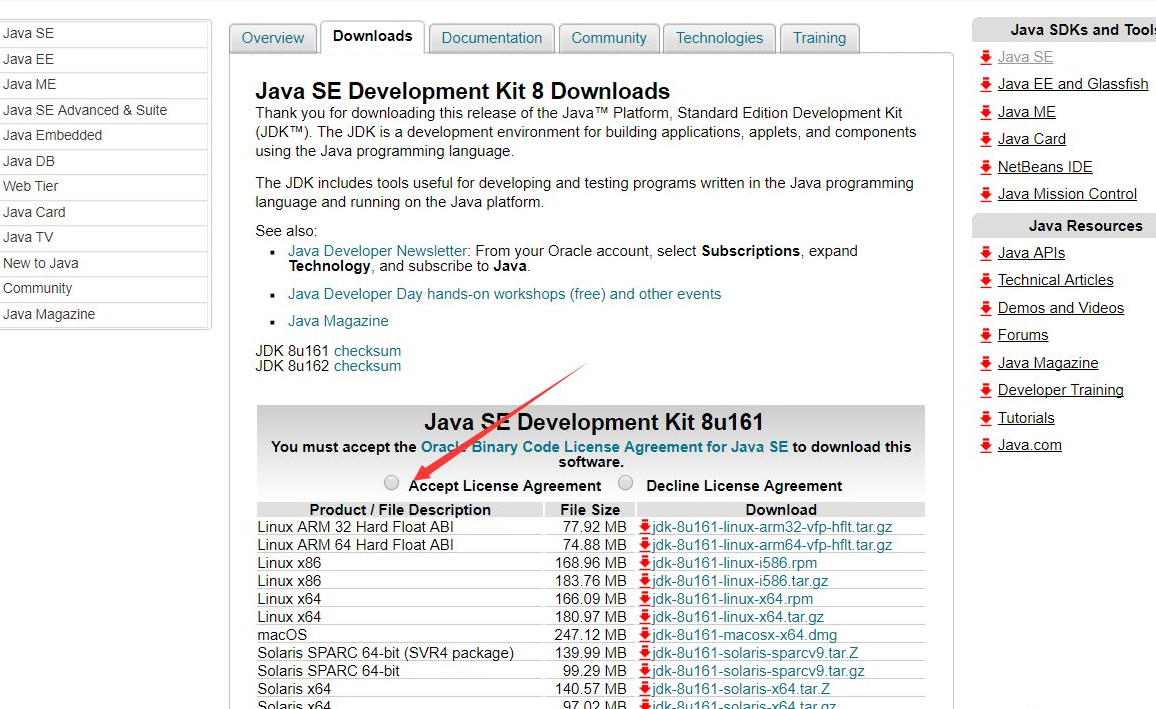Click download icon for solaris-sparcv9.tar.gz file
The width and height of the screenshot is (1156, 709).
(644, 671)
